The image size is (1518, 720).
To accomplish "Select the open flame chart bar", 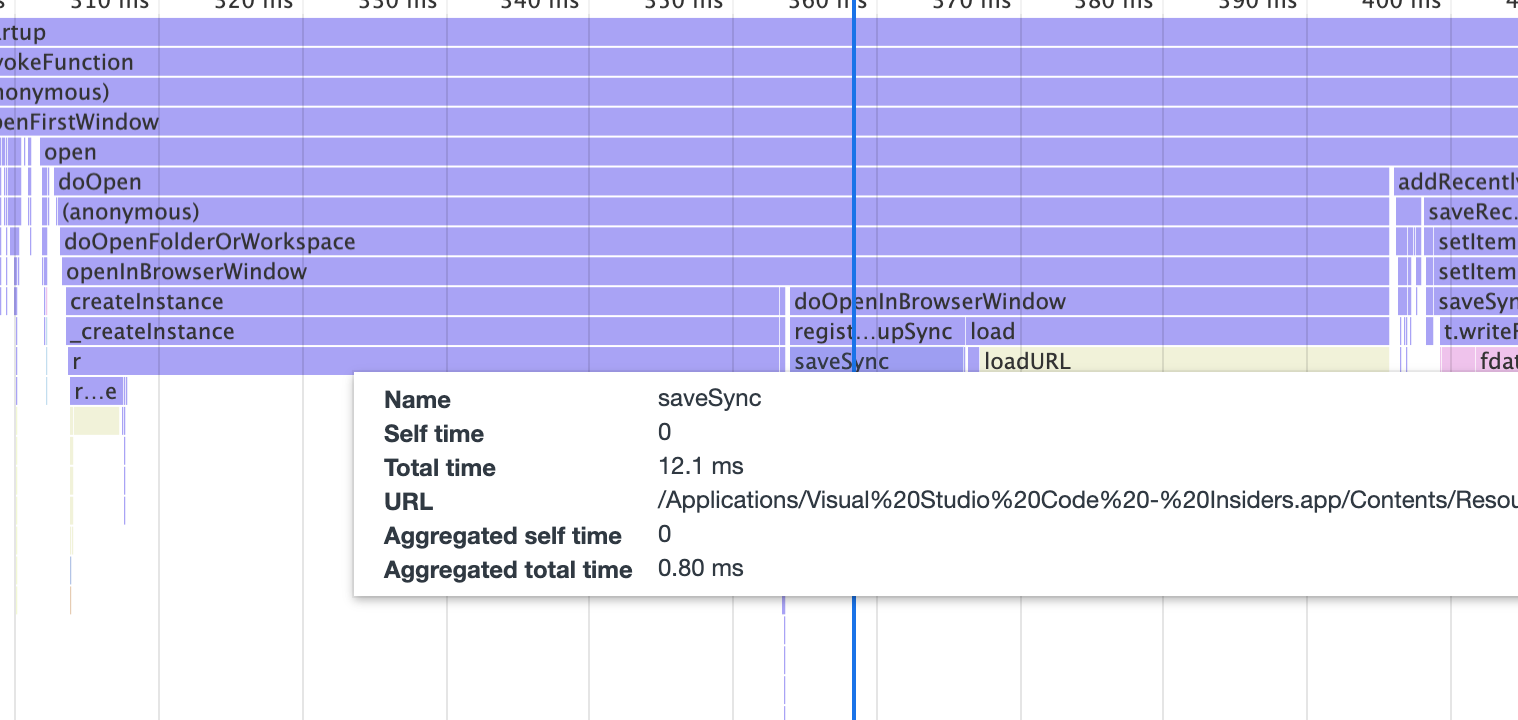I will [x=779, y=152].
